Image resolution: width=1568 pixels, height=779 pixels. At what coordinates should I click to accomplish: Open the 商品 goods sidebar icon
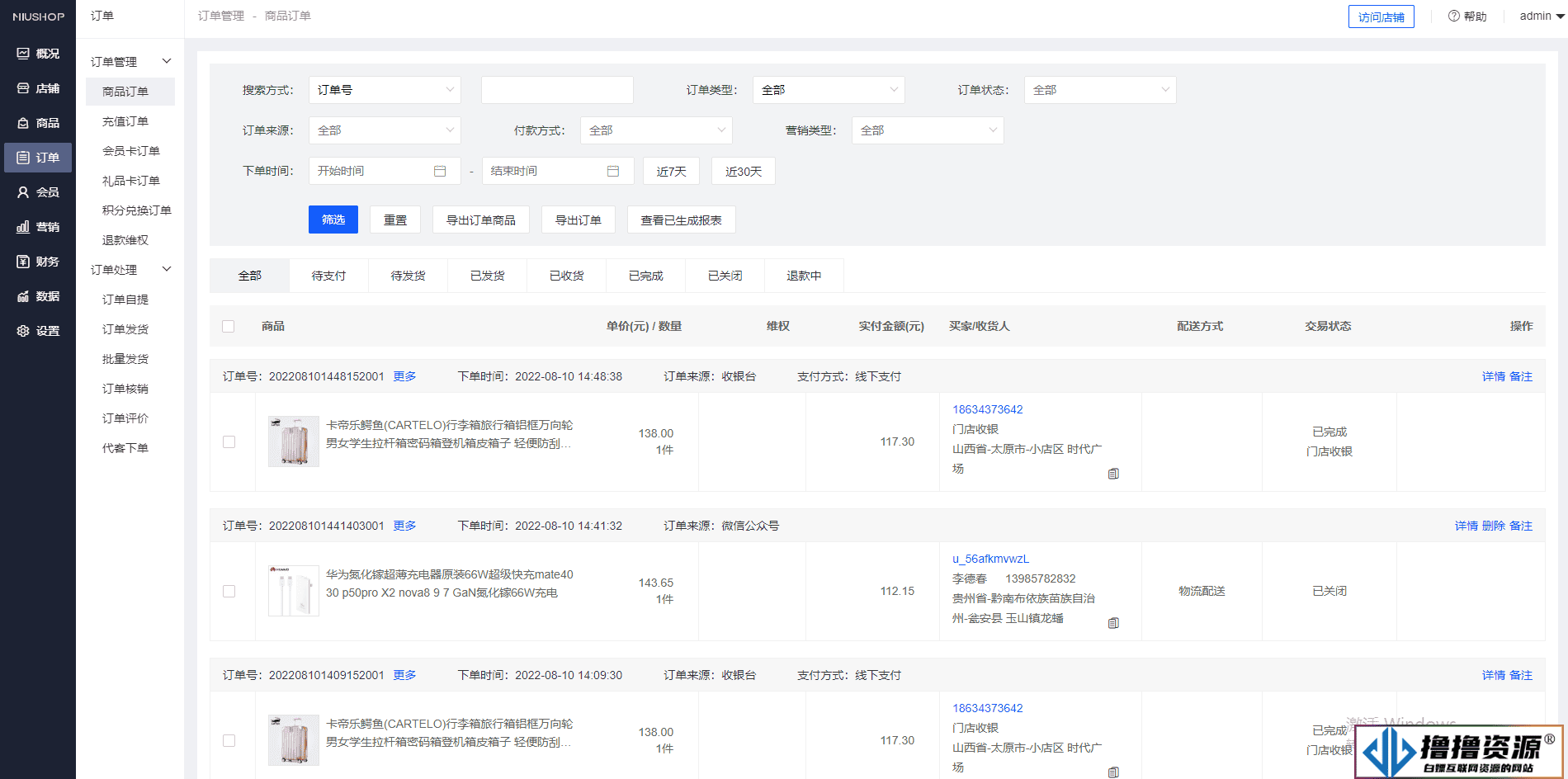click(x=23, y=123)
